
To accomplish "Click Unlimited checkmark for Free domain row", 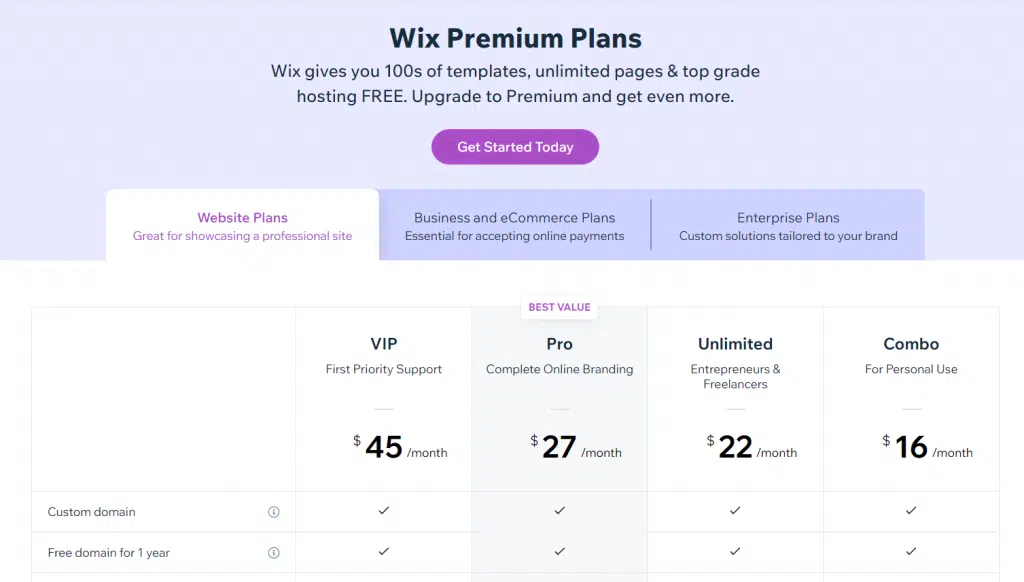I will (735, 551).
